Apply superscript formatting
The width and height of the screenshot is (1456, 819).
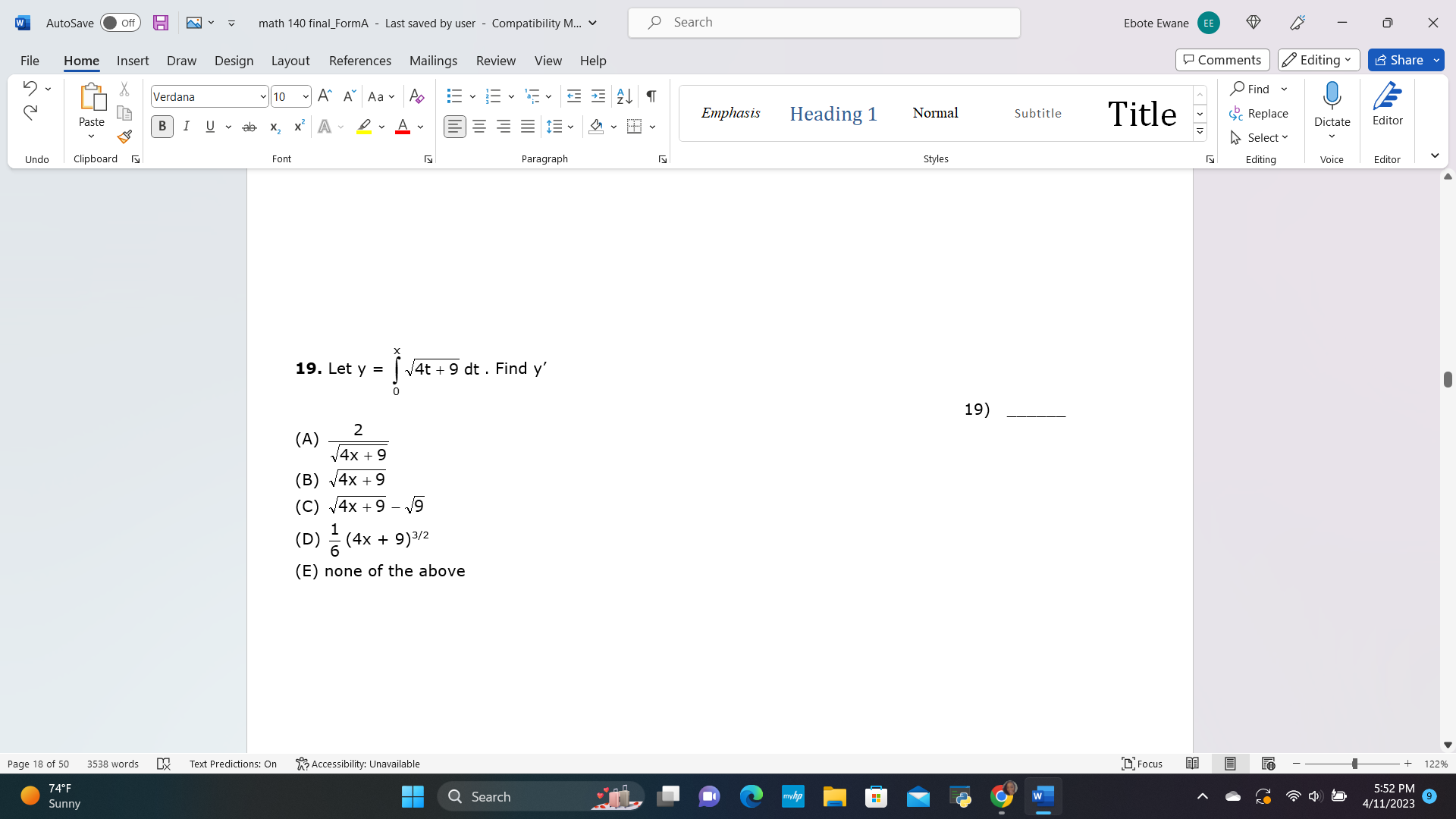pyautogui.click(x=297, y=127)
